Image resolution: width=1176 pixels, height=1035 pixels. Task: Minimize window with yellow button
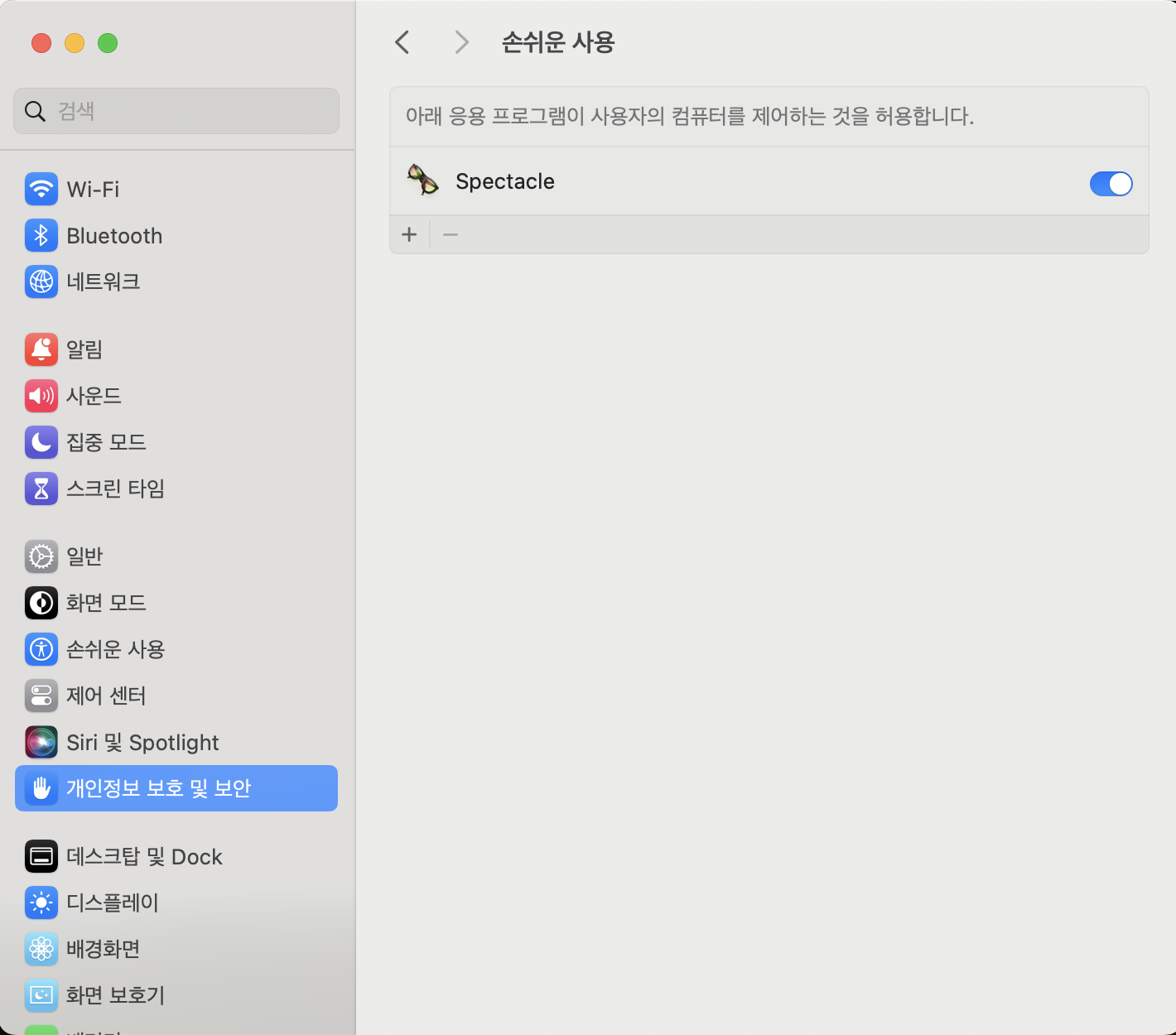pos(75,43)
